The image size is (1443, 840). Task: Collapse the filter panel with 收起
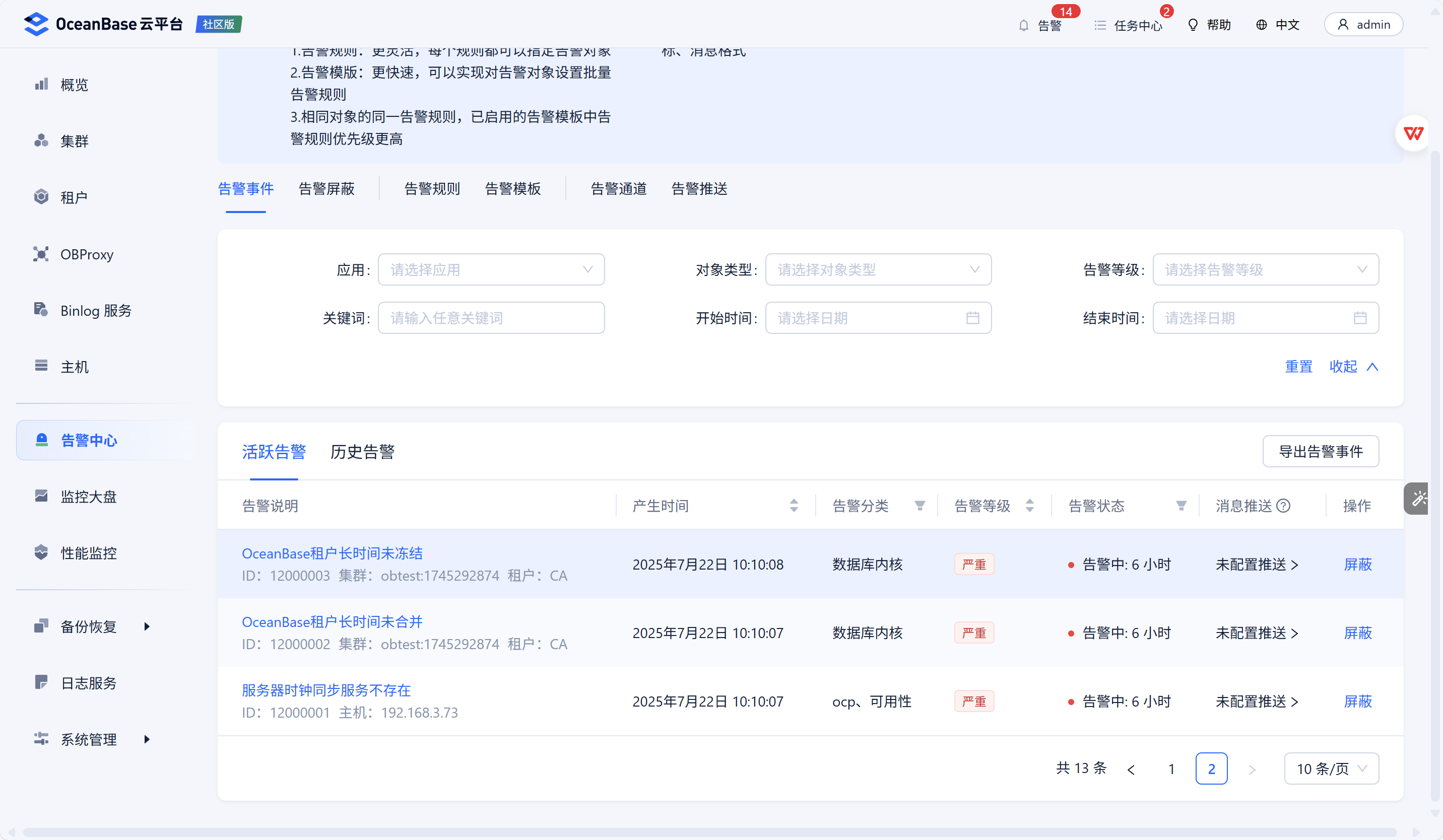point(1354,366)
